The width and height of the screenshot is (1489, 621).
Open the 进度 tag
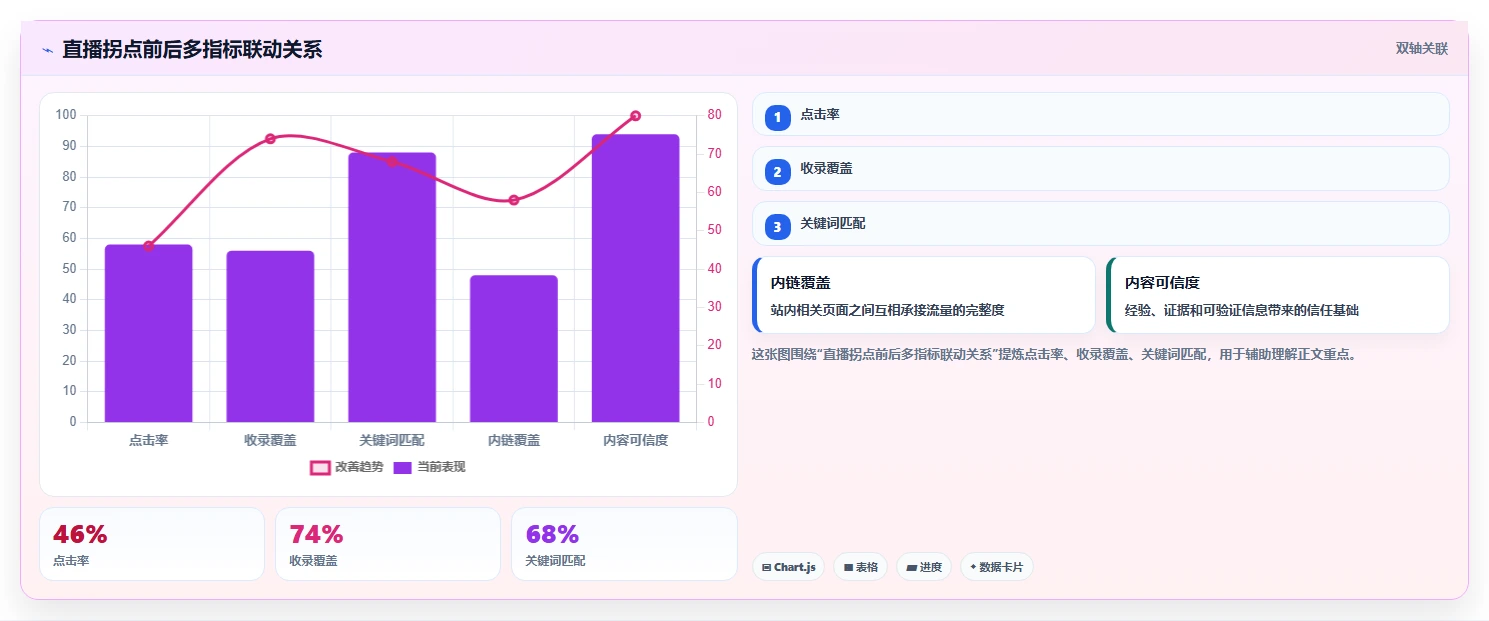[924, 567]
